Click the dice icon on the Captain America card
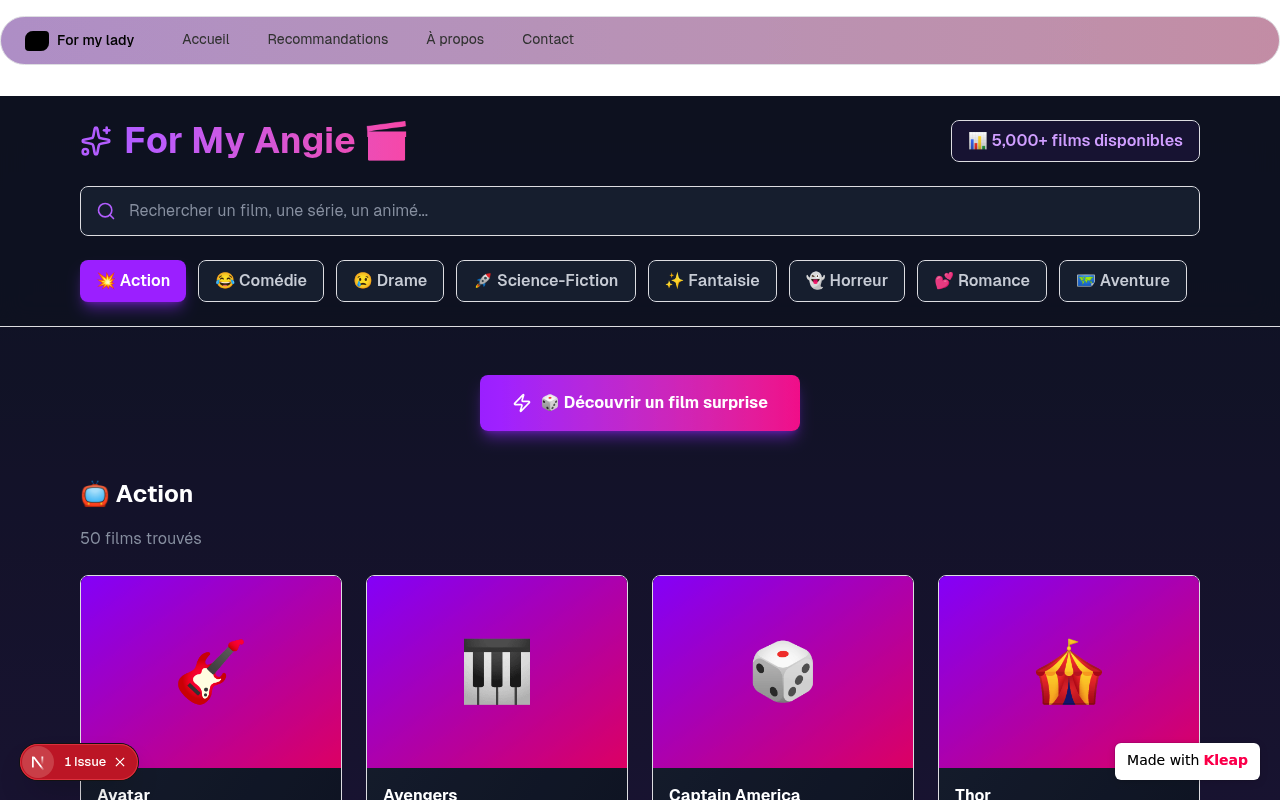1280x800 pixels. pyautogui.click(x=783, y=672)
